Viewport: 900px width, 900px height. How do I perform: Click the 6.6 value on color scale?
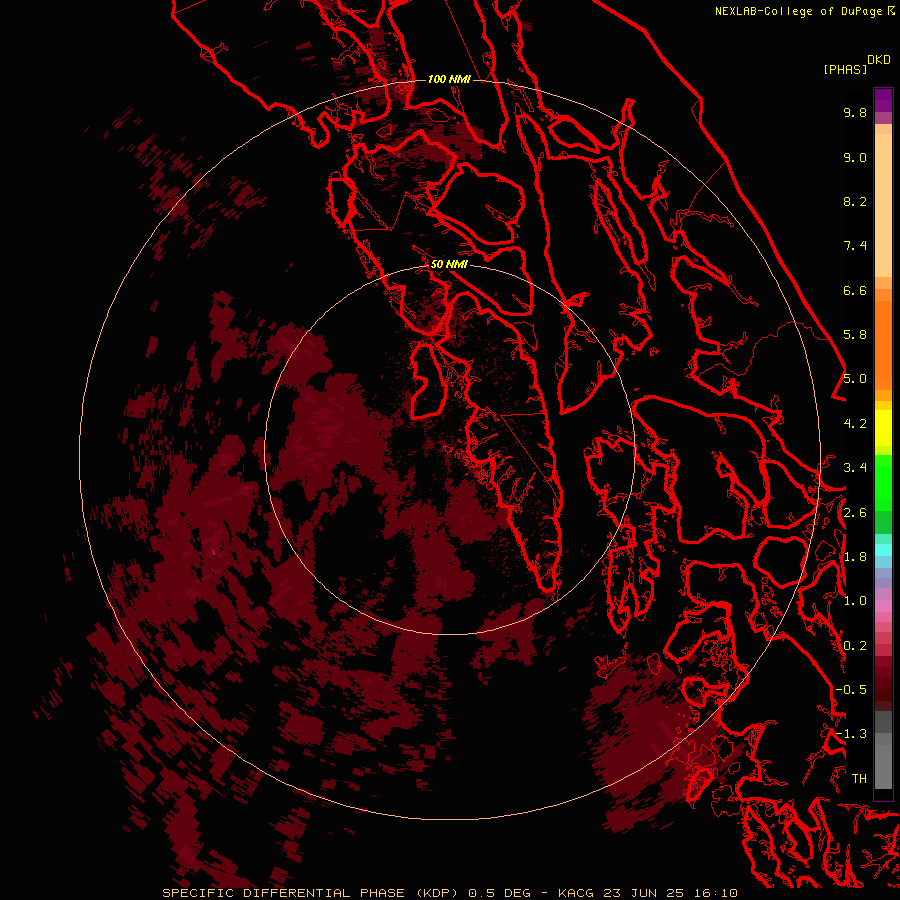click(855, 290)
